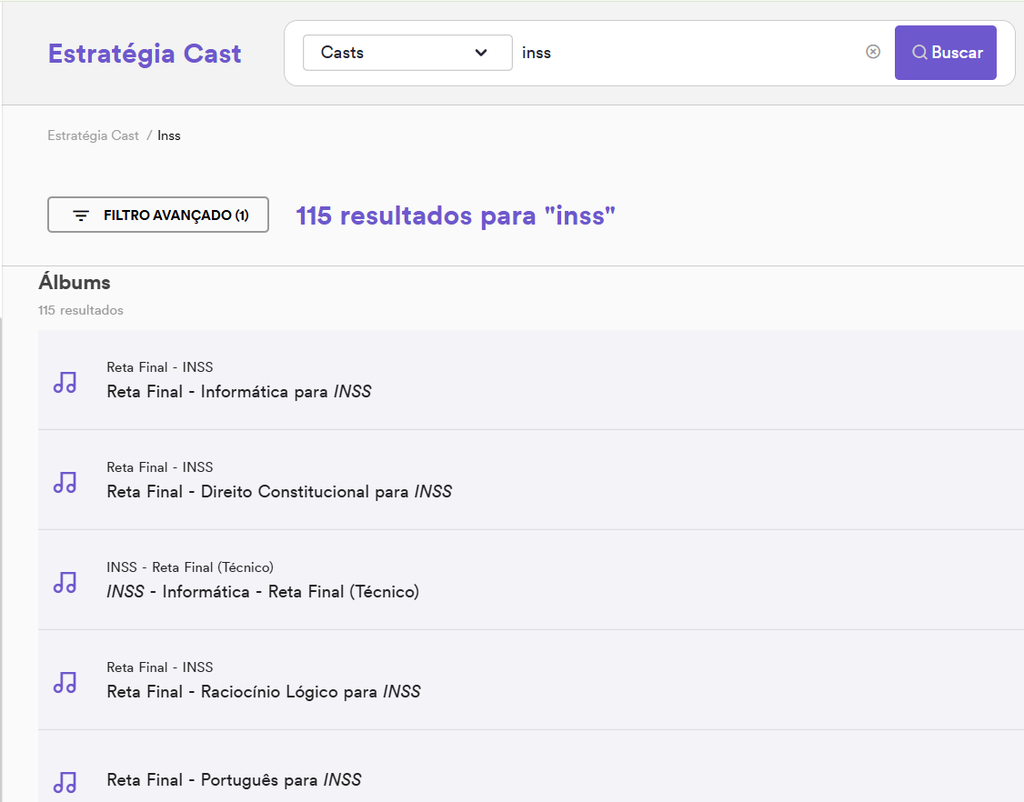
Task: Click the '115 resultados para "inss"' heading
Action: [x=456, y=216]
